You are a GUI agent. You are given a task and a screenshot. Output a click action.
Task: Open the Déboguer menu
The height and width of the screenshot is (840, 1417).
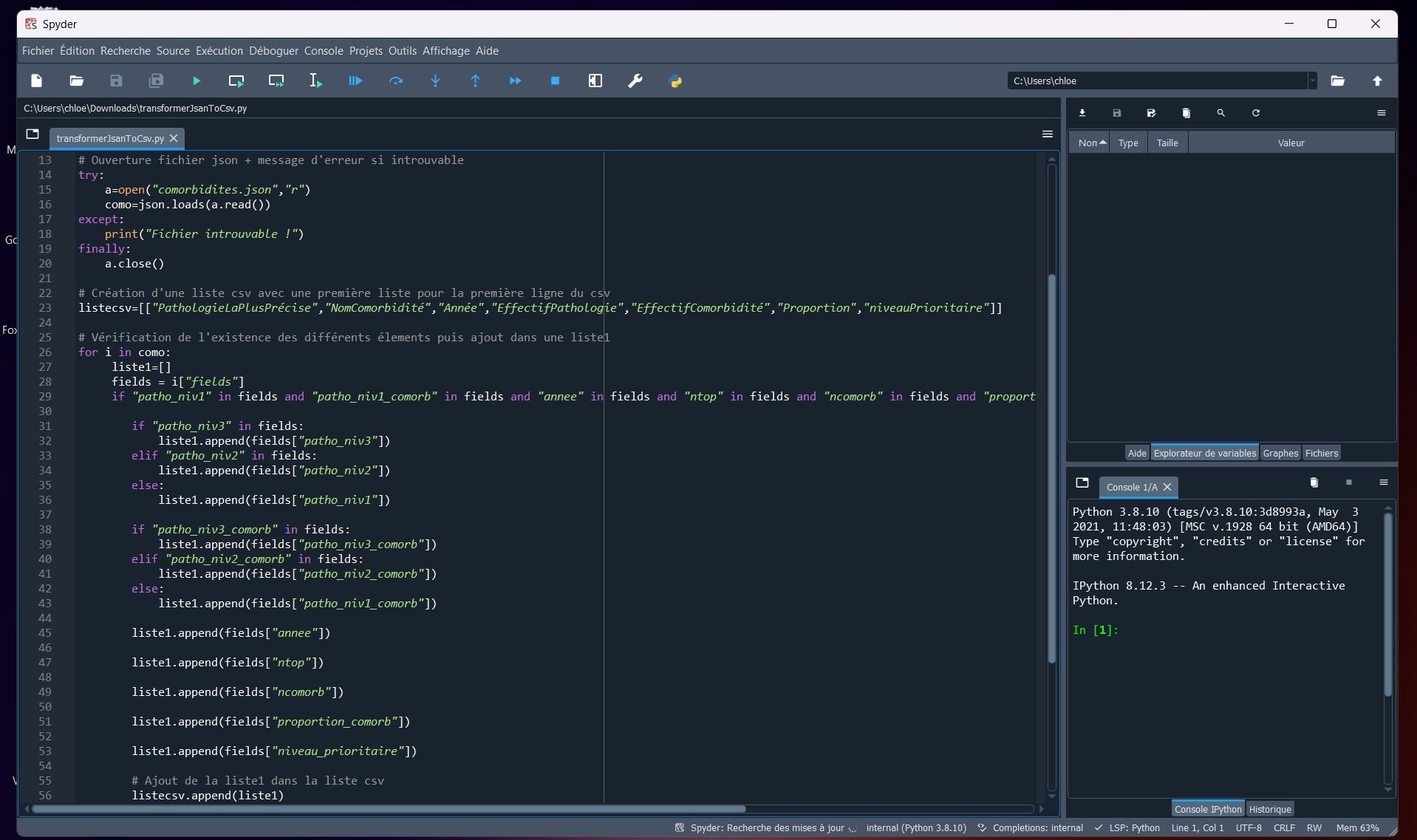[273, 50]
